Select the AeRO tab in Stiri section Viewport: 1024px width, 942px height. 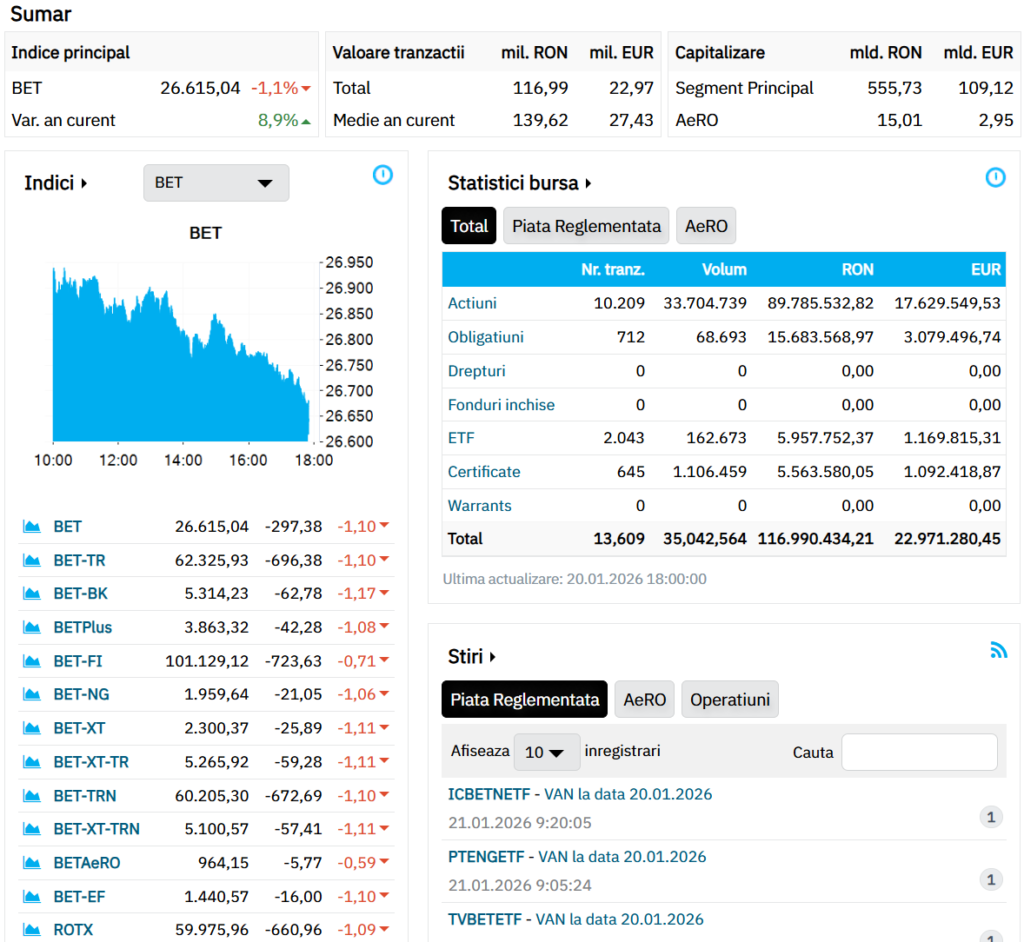tap(644, 700)
